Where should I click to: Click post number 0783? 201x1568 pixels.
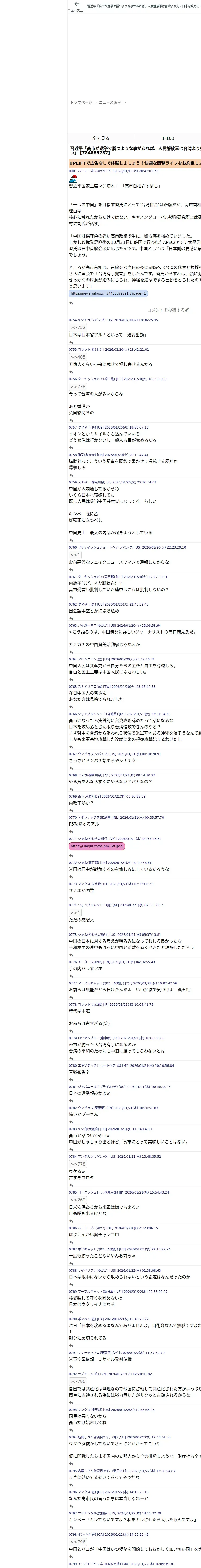click(72, 1129)
